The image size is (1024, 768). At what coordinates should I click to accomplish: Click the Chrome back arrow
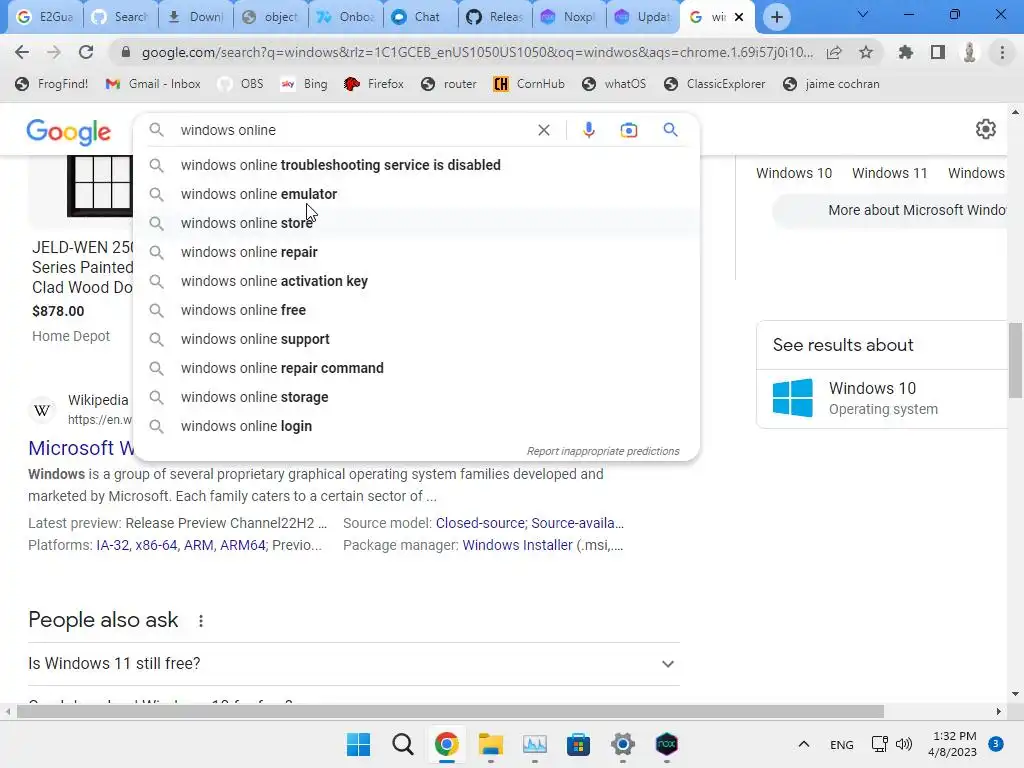[22, 52]
